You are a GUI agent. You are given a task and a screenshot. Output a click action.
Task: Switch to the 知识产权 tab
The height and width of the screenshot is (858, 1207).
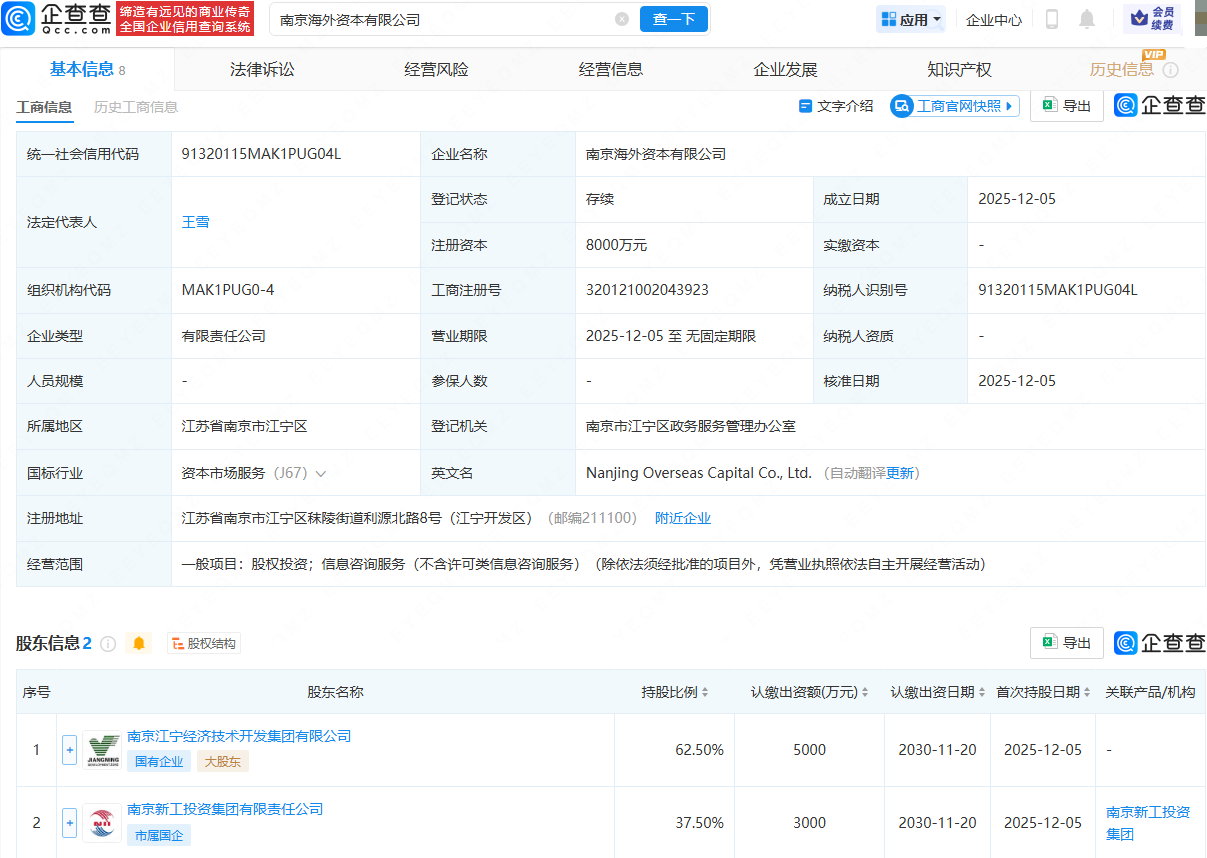(959, 69)
